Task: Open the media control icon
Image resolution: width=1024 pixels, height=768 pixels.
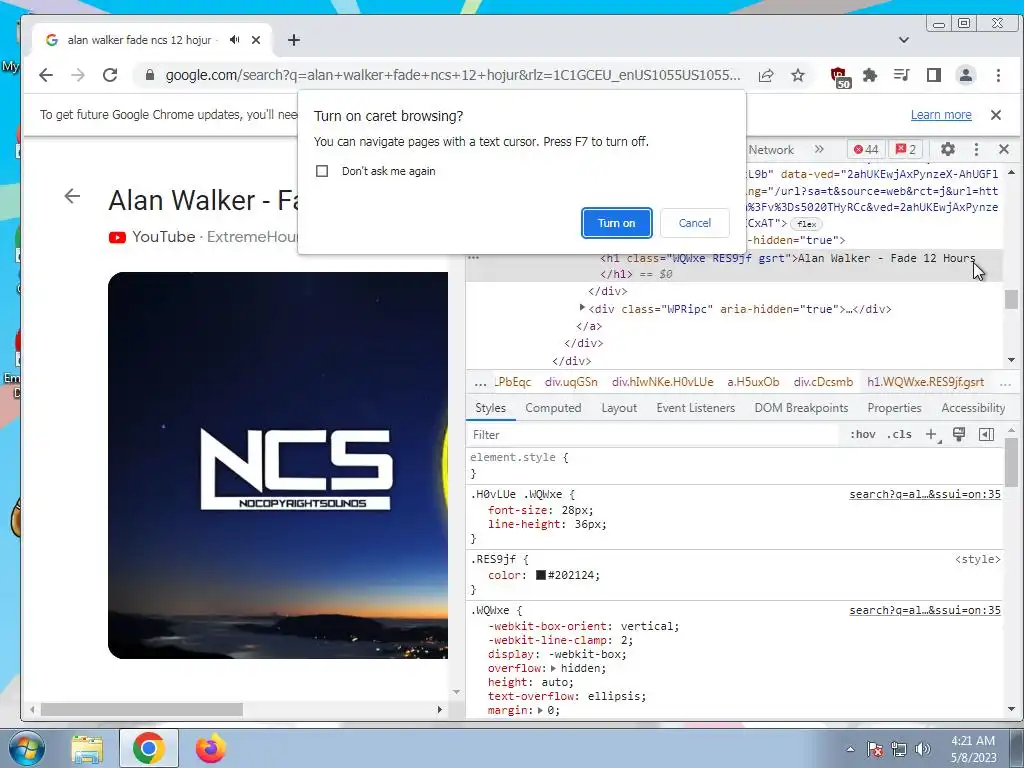Action: pyautogui.click(x=901, y=75)
